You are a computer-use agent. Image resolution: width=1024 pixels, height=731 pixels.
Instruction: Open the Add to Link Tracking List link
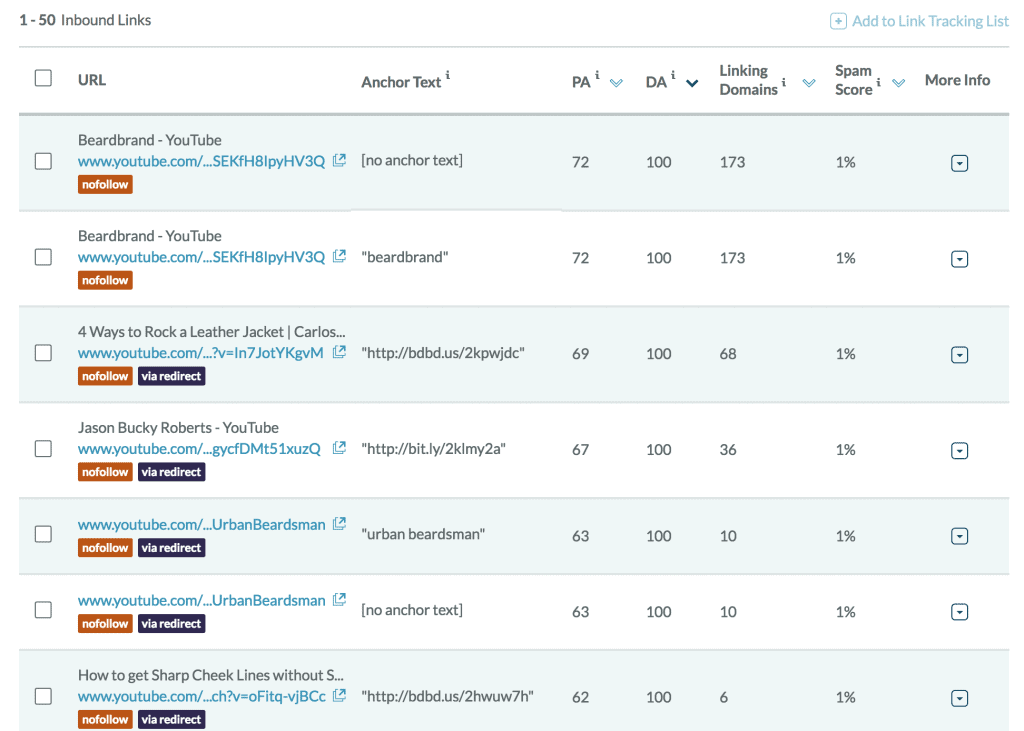(930, 21)
